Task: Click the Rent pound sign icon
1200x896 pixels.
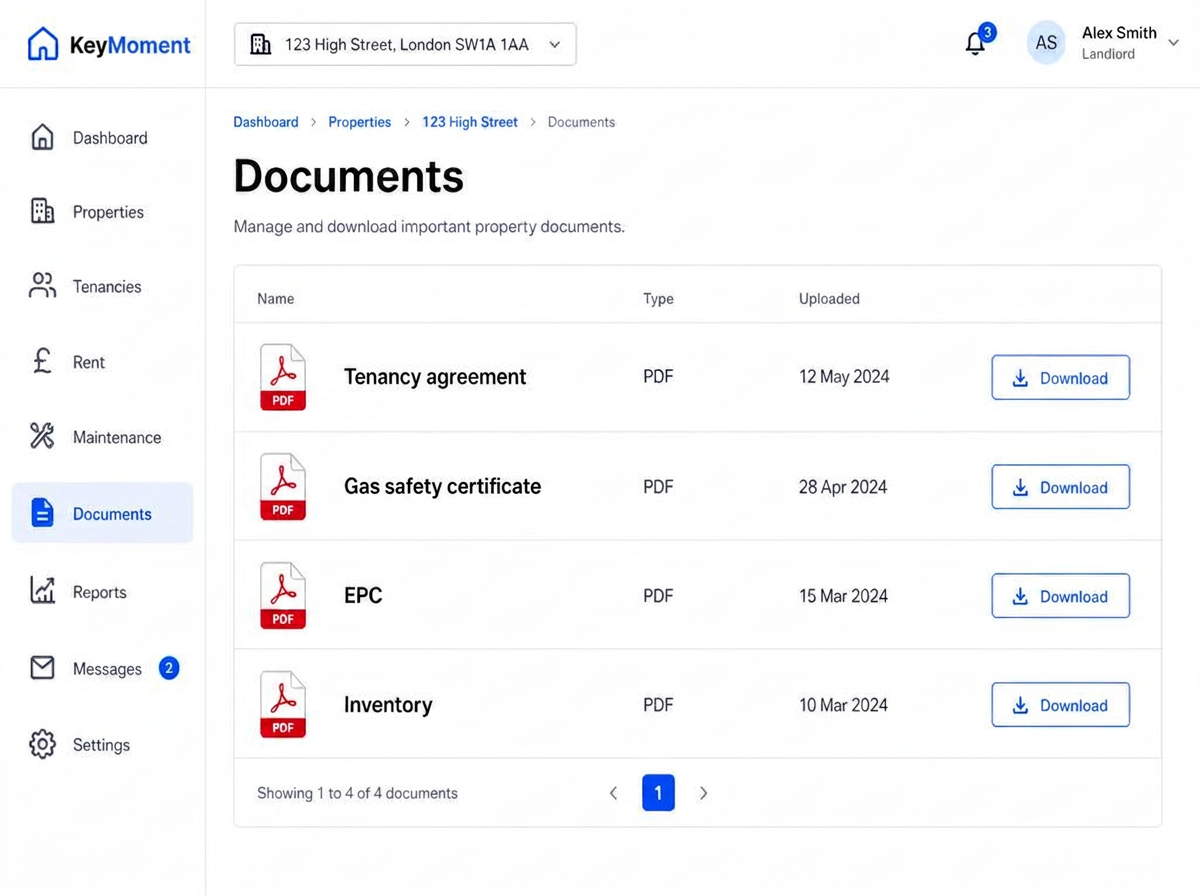Action: pos(42,361)
